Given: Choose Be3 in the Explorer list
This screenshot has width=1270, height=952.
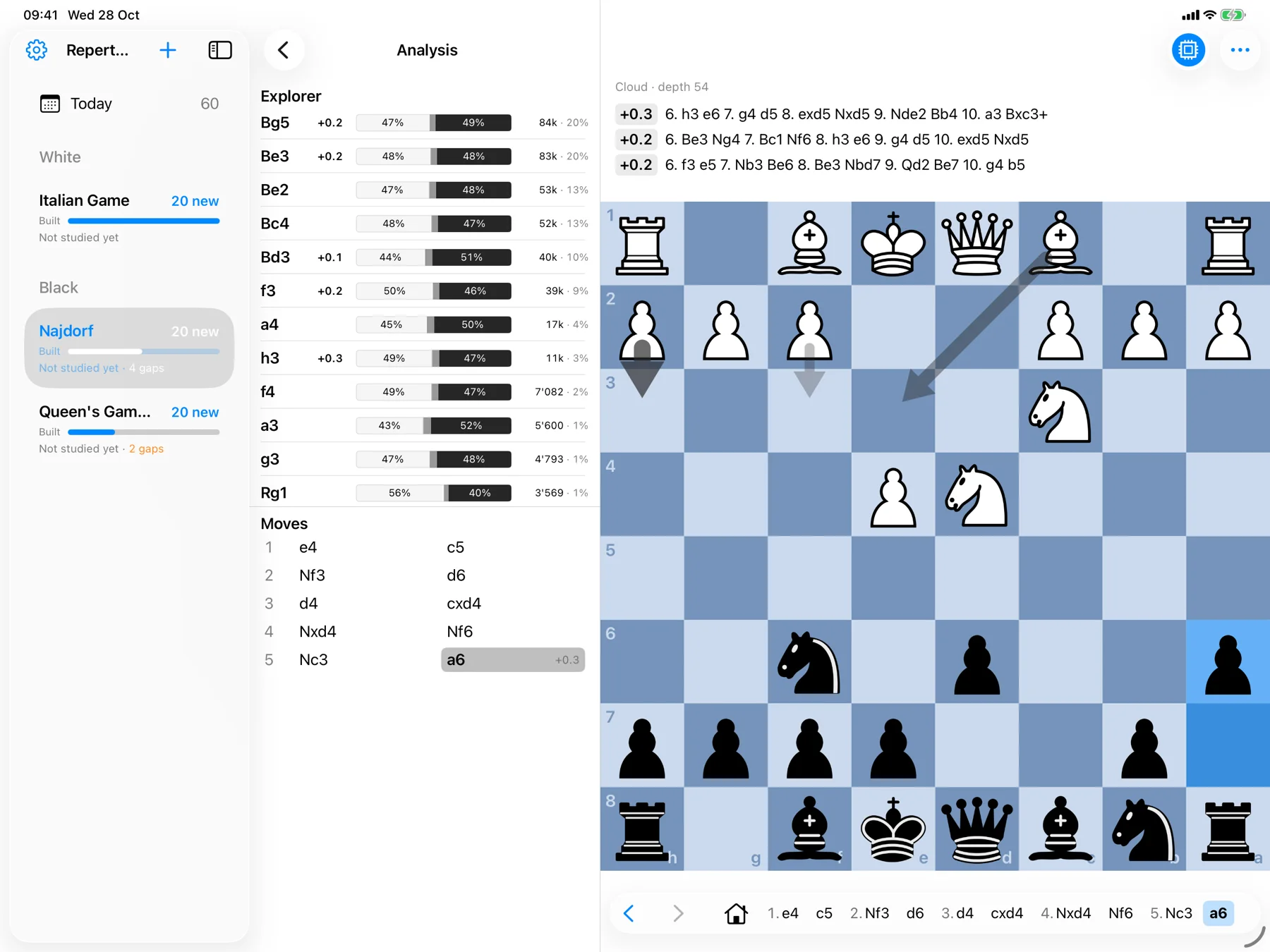Looking at the screenshot, I should [424, 157].
